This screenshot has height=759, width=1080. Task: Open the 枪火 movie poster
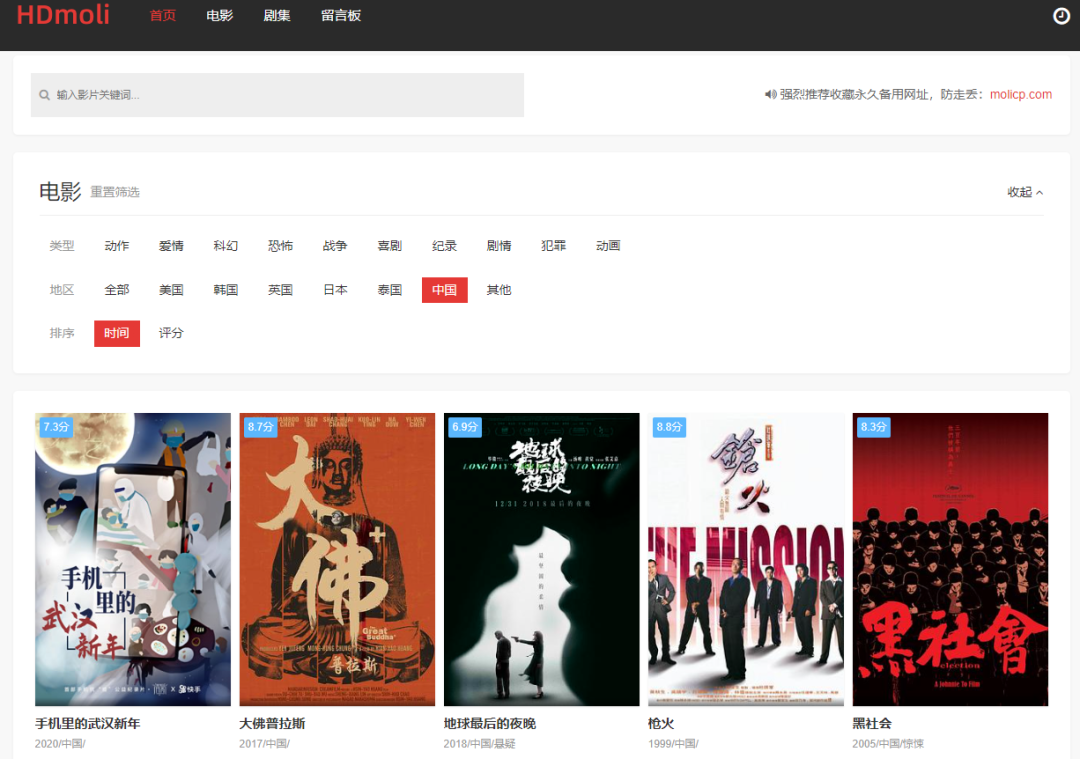pyautogui.click(x=746, y=559)
